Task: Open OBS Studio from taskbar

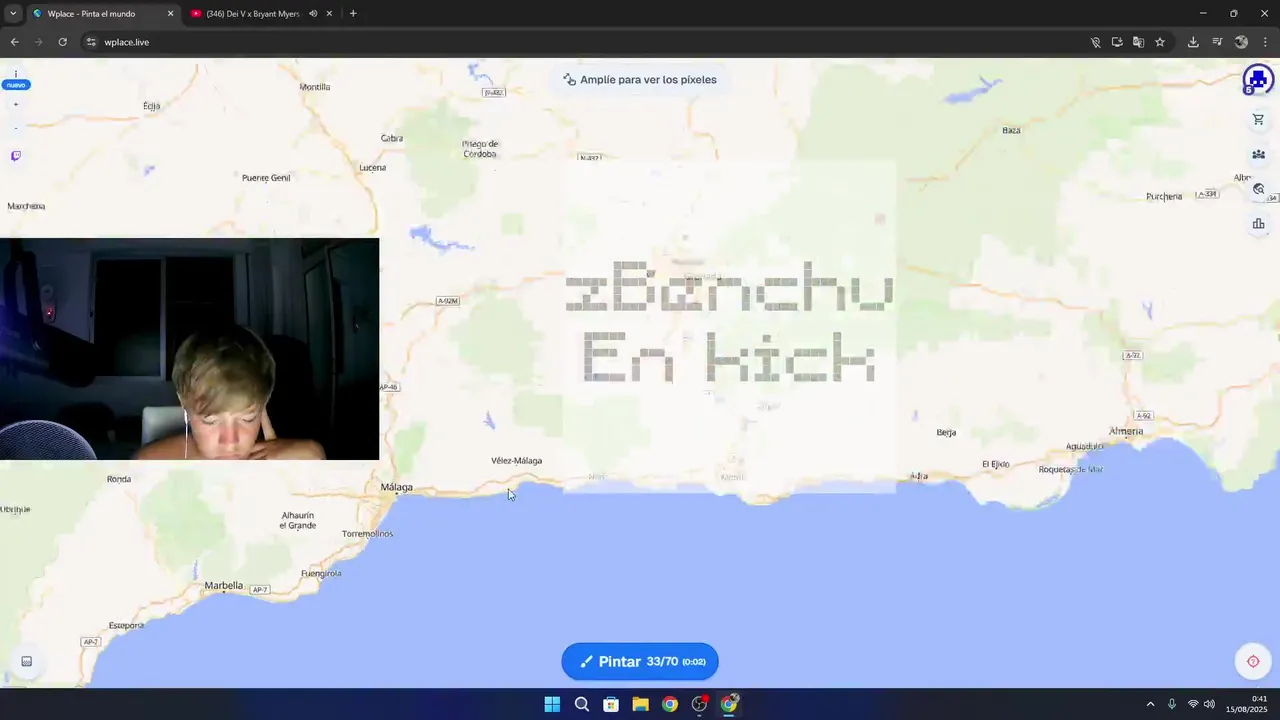Action: [699, 704]
